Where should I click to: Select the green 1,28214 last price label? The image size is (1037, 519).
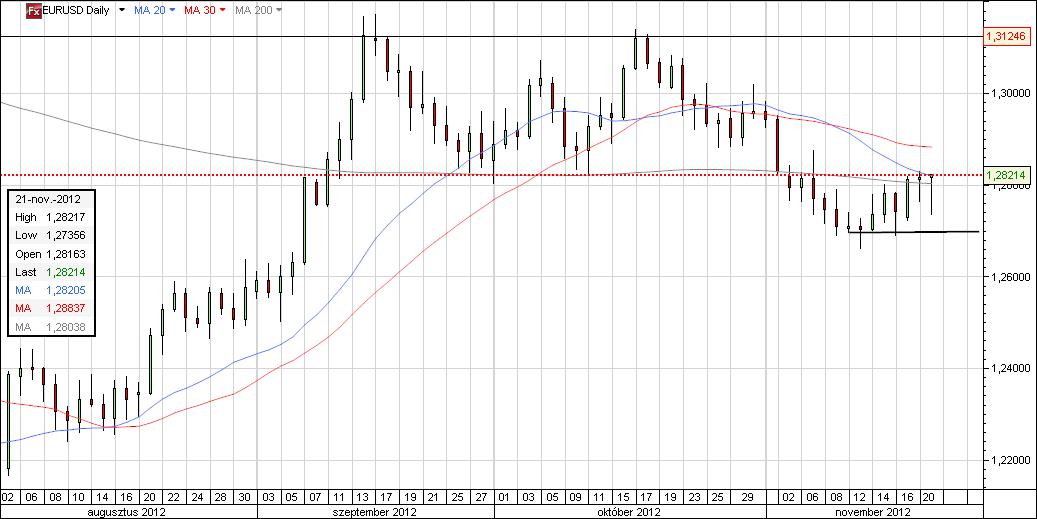click(1007, 175)
